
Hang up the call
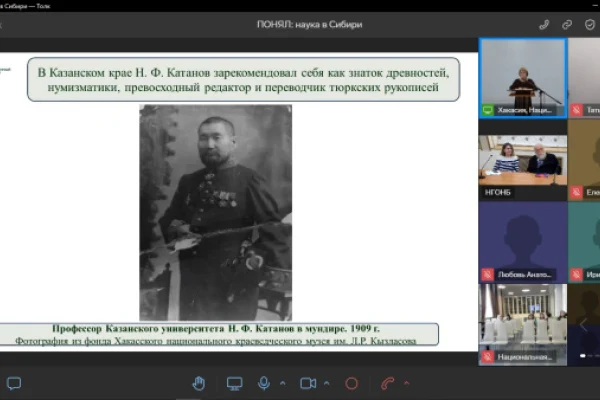387,383
